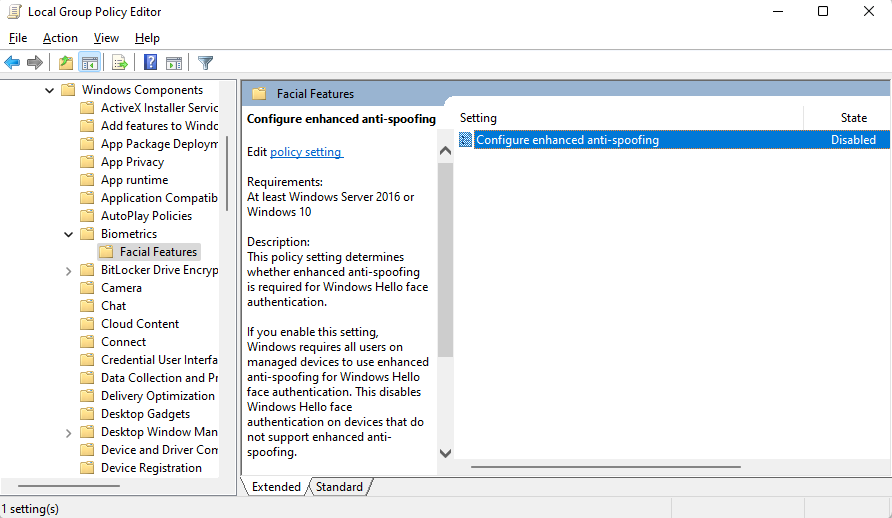The width and height of the screenshot is (892, 518).
Task: Click the description pane vertical scrollbar thumb
Action: (x=445, y=260)
